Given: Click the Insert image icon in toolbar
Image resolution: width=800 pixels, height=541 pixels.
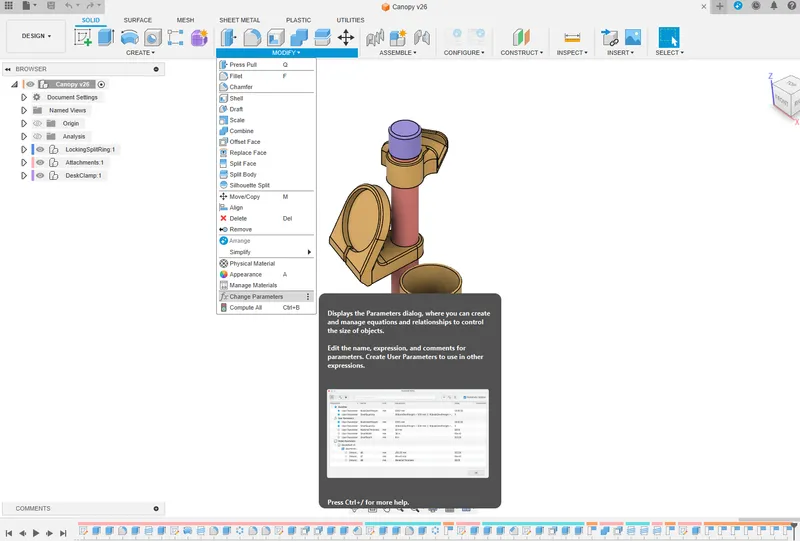Looking at the screenshot, I should point(632,37).
